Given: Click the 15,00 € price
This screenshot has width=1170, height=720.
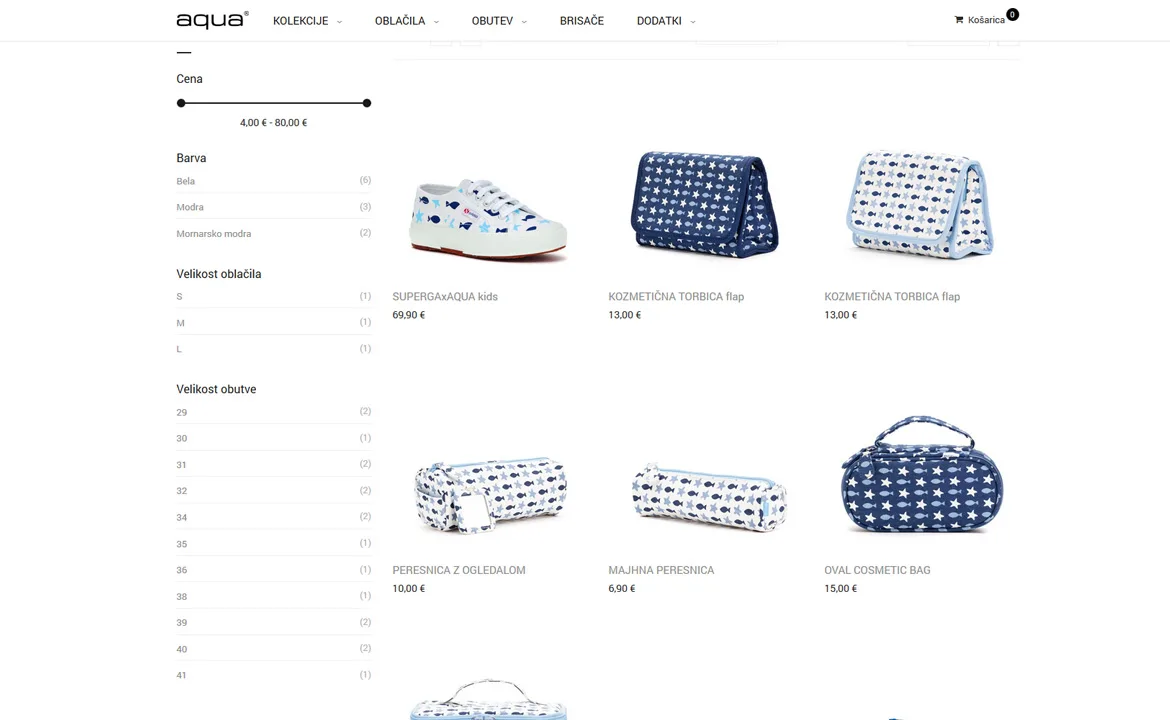Looking at the screenshot, I should (x=840, y=589).
